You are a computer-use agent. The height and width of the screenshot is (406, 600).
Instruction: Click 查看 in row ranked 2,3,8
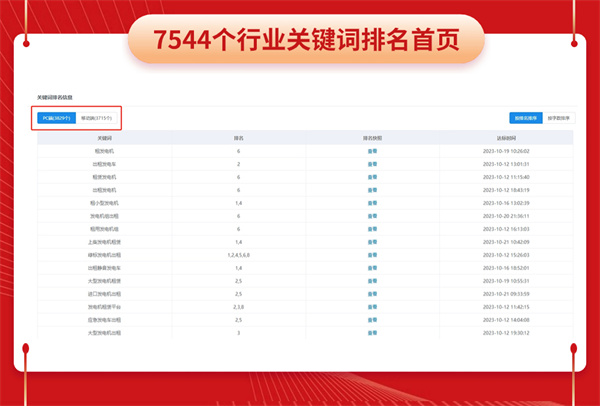click(x=372, y=306)
